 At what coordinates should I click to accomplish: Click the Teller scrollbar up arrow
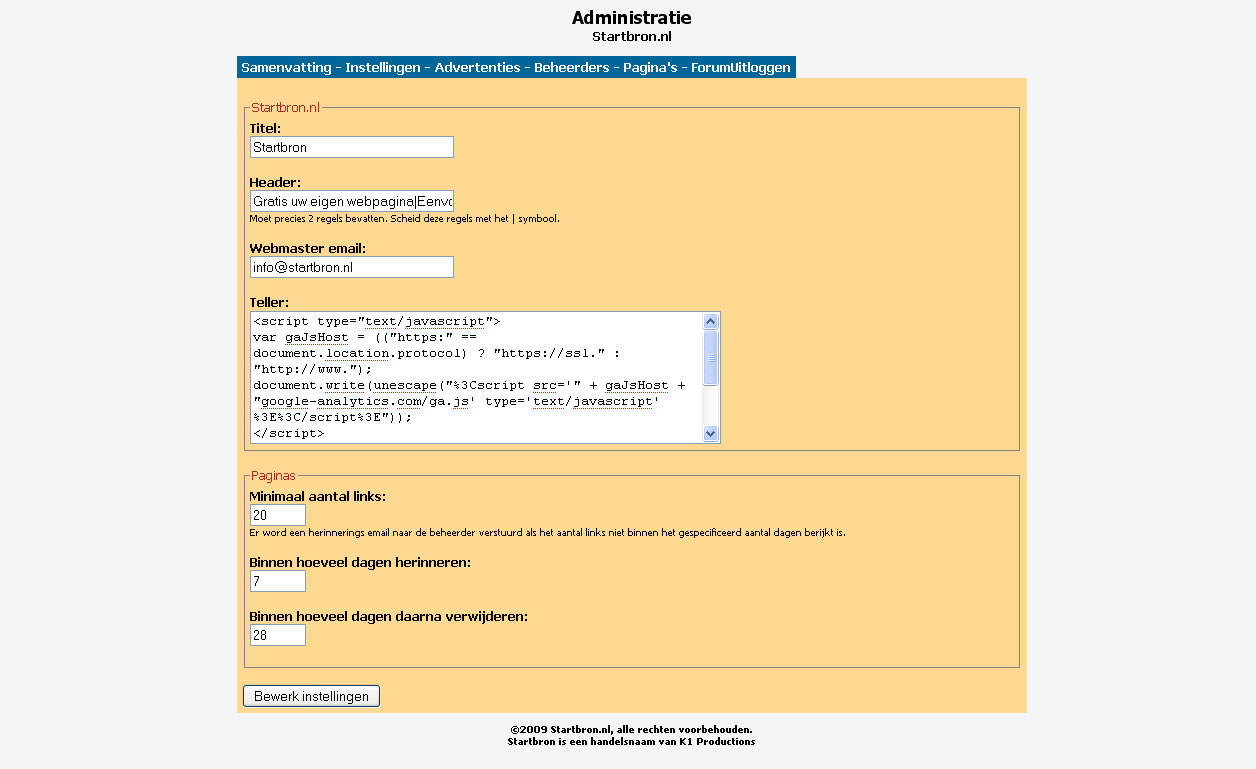[x=711, y=321]
